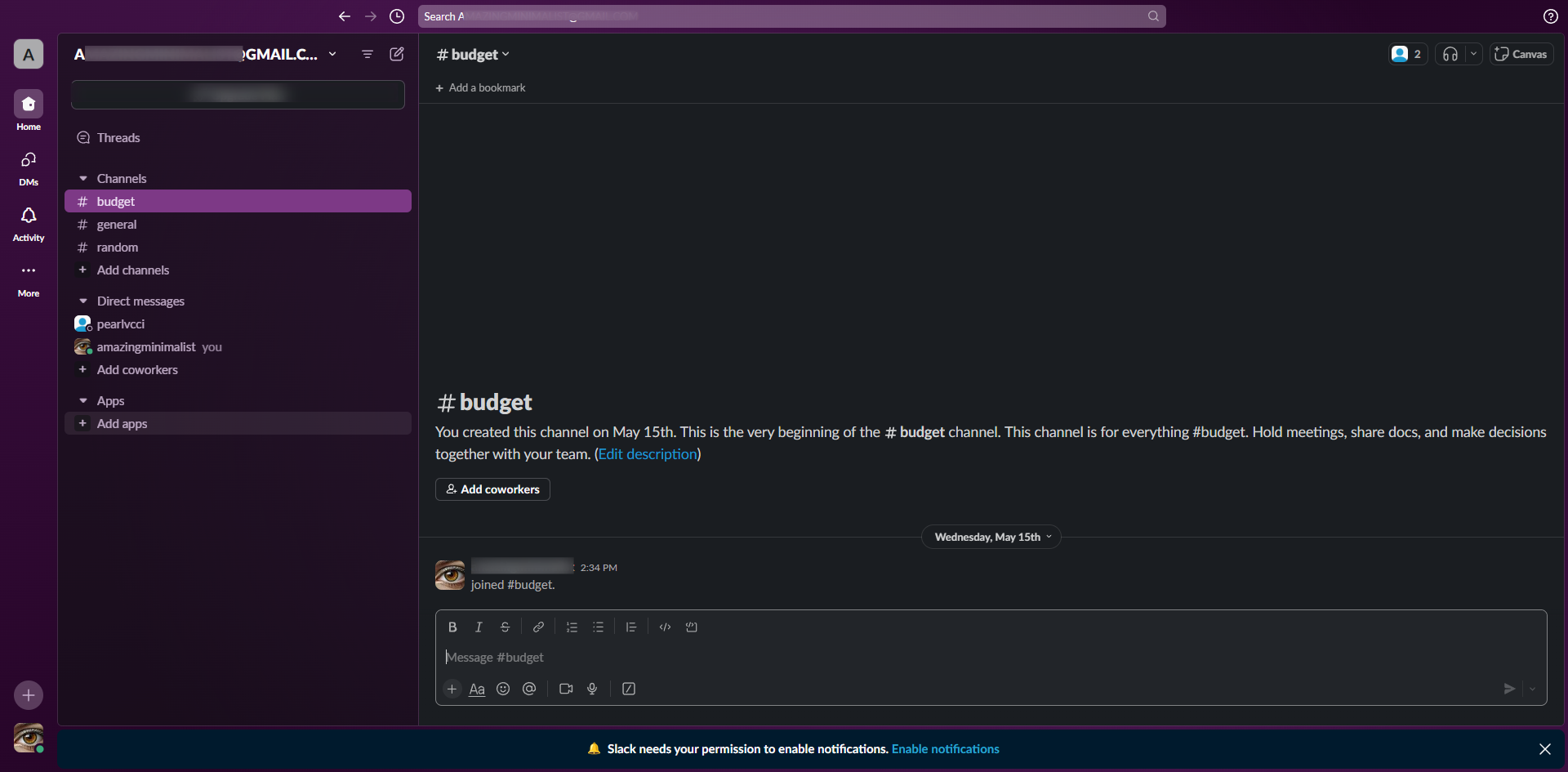Collapse the Channels section

[83, 178]
